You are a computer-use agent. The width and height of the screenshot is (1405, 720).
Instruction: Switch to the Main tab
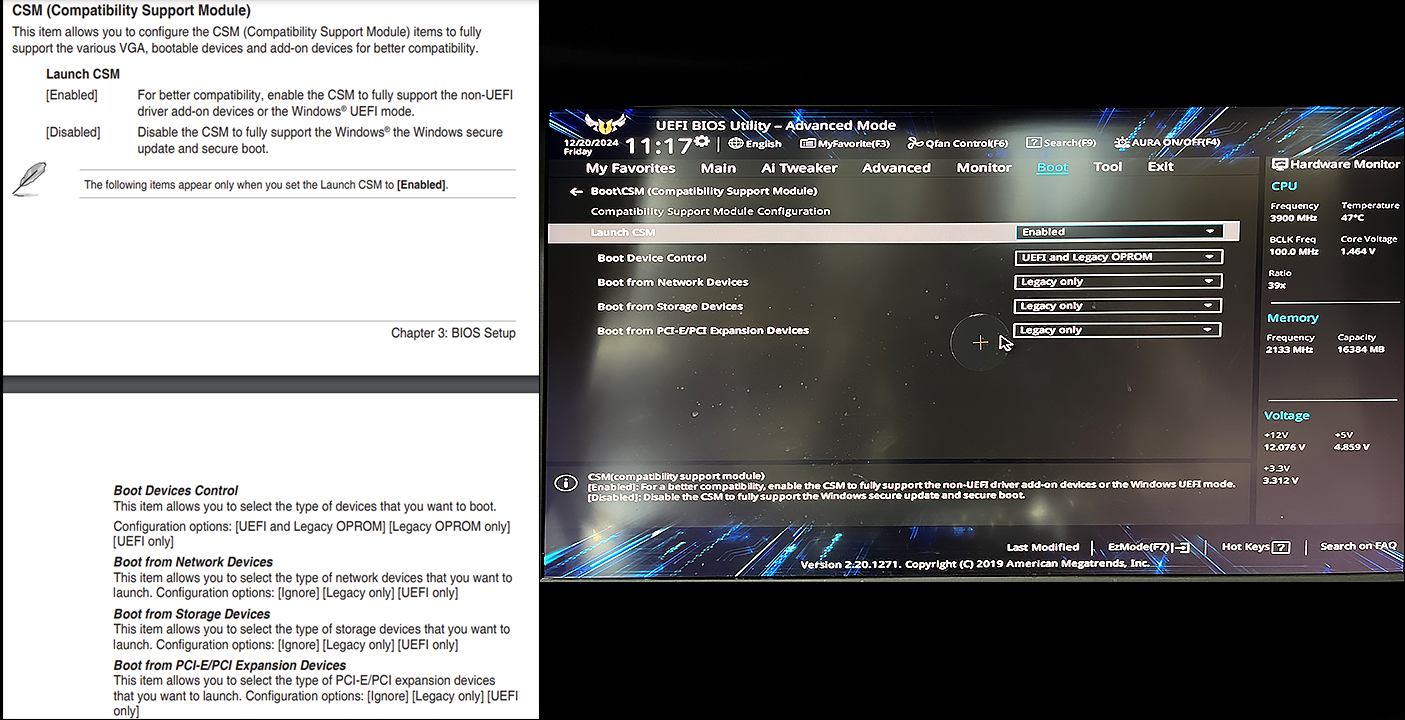[x=718, y=168]
